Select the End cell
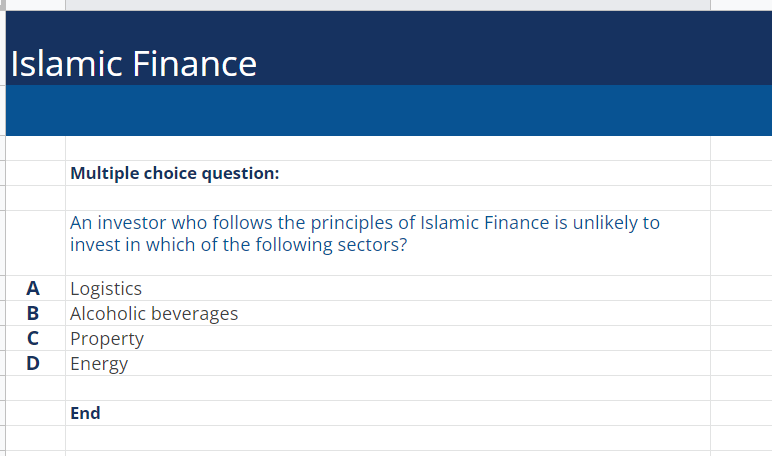The width and height of the screenshot is (772, 456). click(x=86, y=413)
